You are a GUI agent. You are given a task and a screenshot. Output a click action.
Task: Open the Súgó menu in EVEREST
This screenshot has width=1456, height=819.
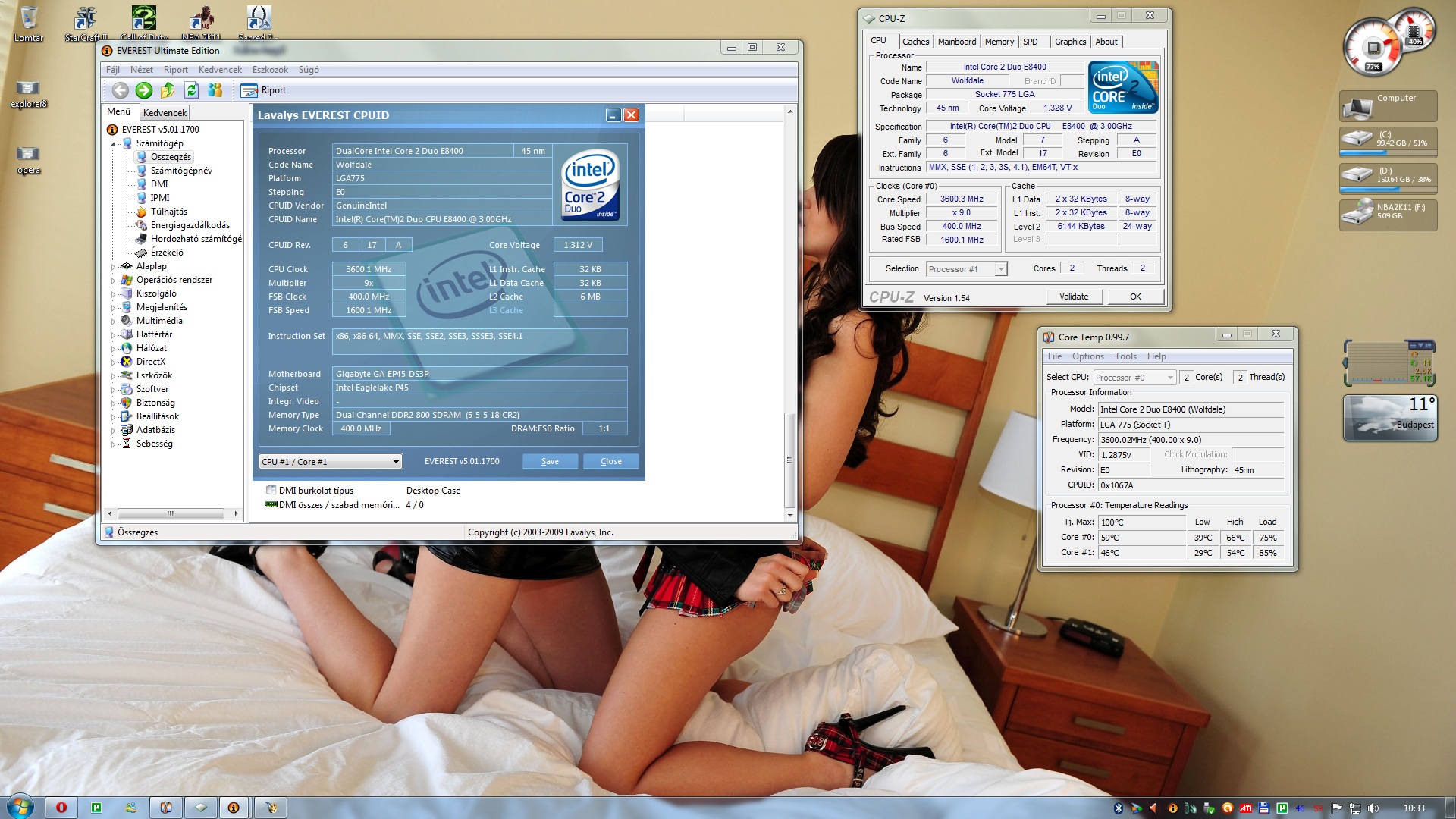[x=309, y=70]
